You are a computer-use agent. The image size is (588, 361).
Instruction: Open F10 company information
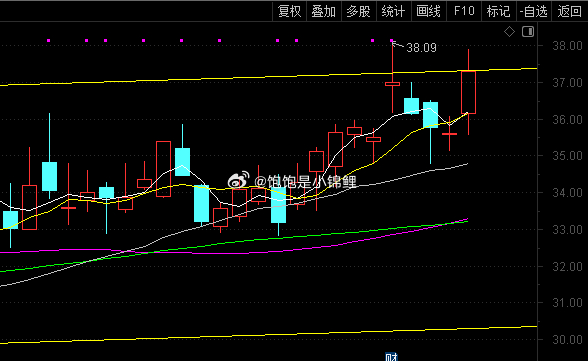tap(464, 11)
